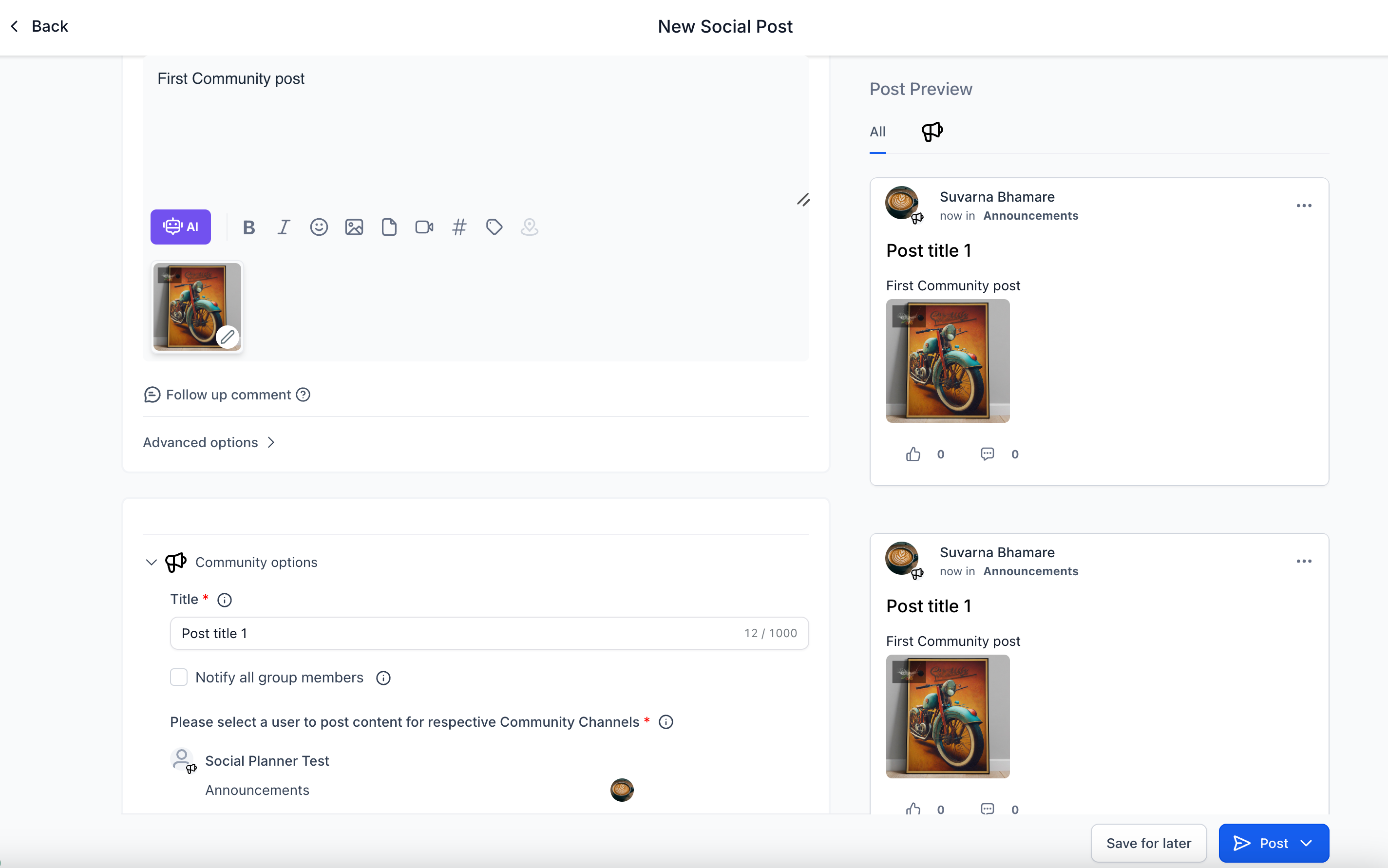The height and width of the screenshot is (868, 1388).
Task: Collapse the Community options section
Action: point(151,562)
